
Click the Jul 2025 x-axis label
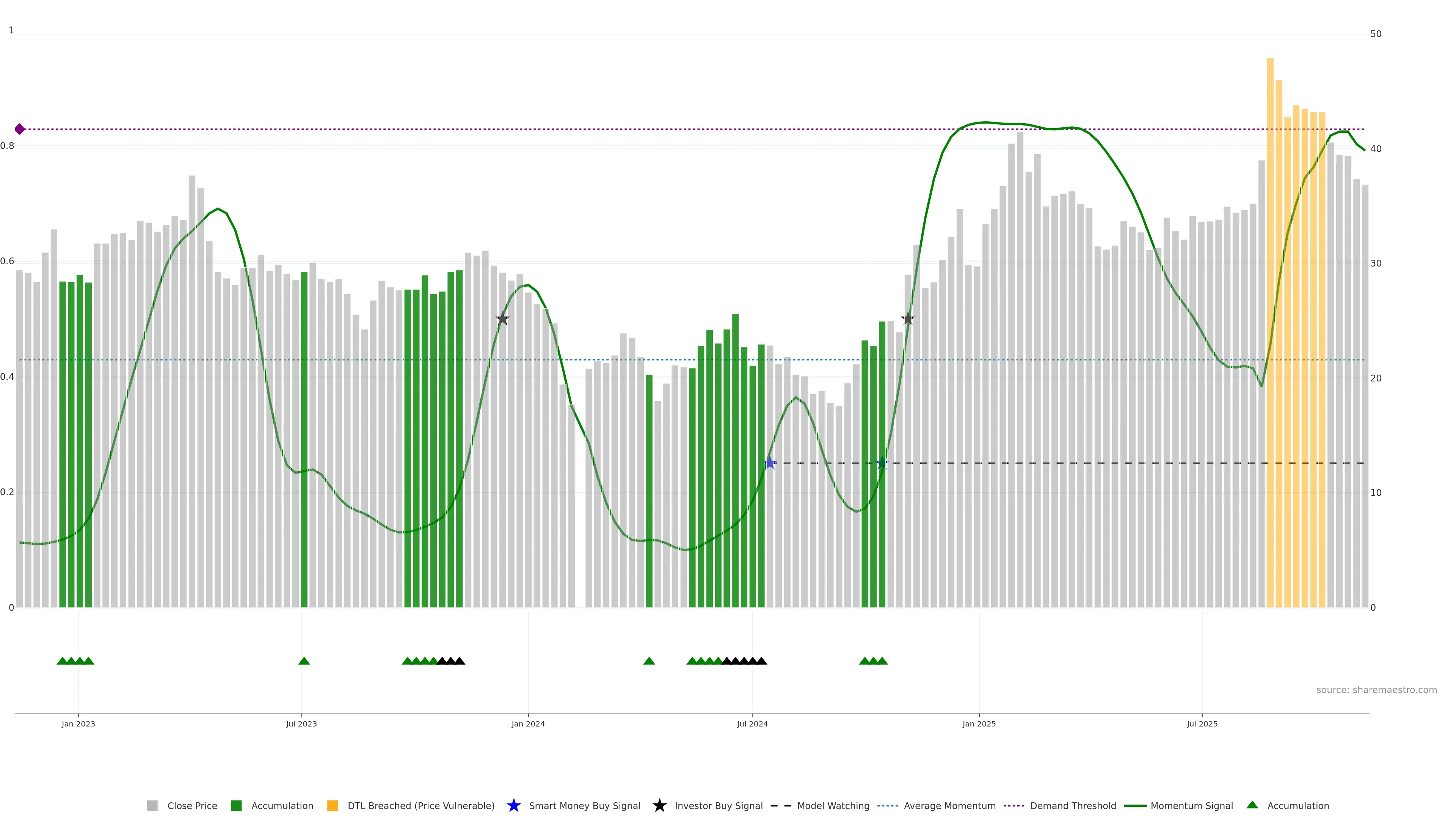(1202, 724)
